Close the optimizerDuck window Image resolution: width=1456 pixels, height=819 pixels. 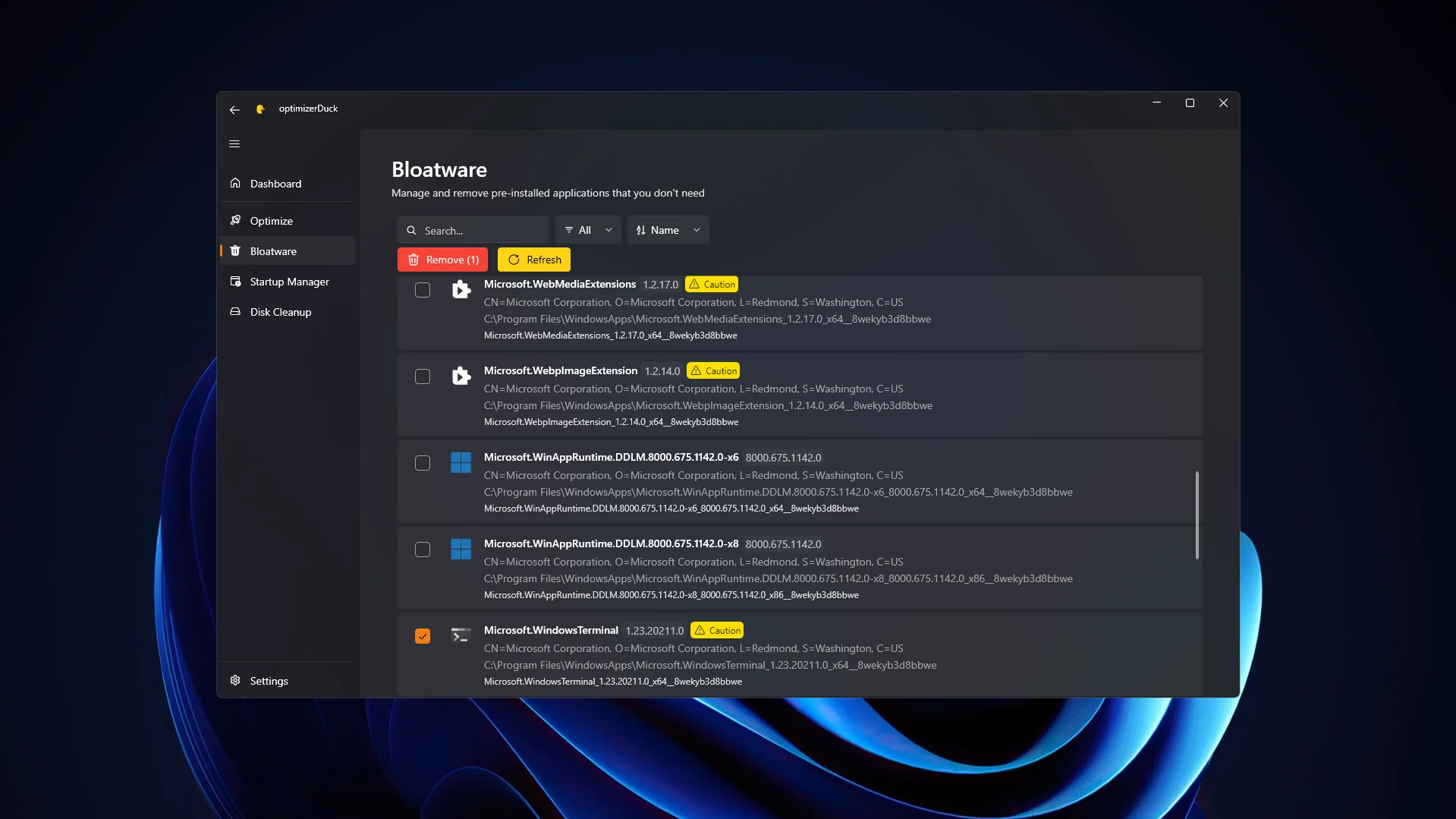[1223, 103]
